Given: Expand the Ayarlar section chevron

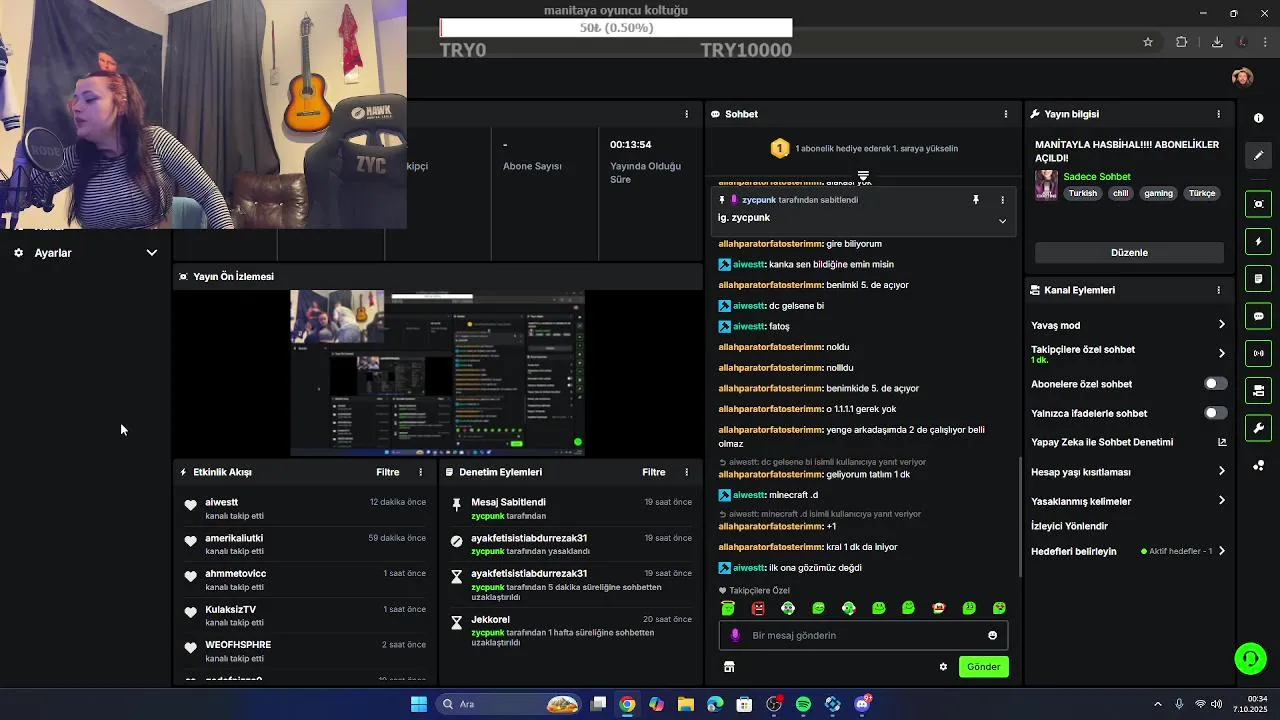Looking at the screenshot, I should coord(152,253).
